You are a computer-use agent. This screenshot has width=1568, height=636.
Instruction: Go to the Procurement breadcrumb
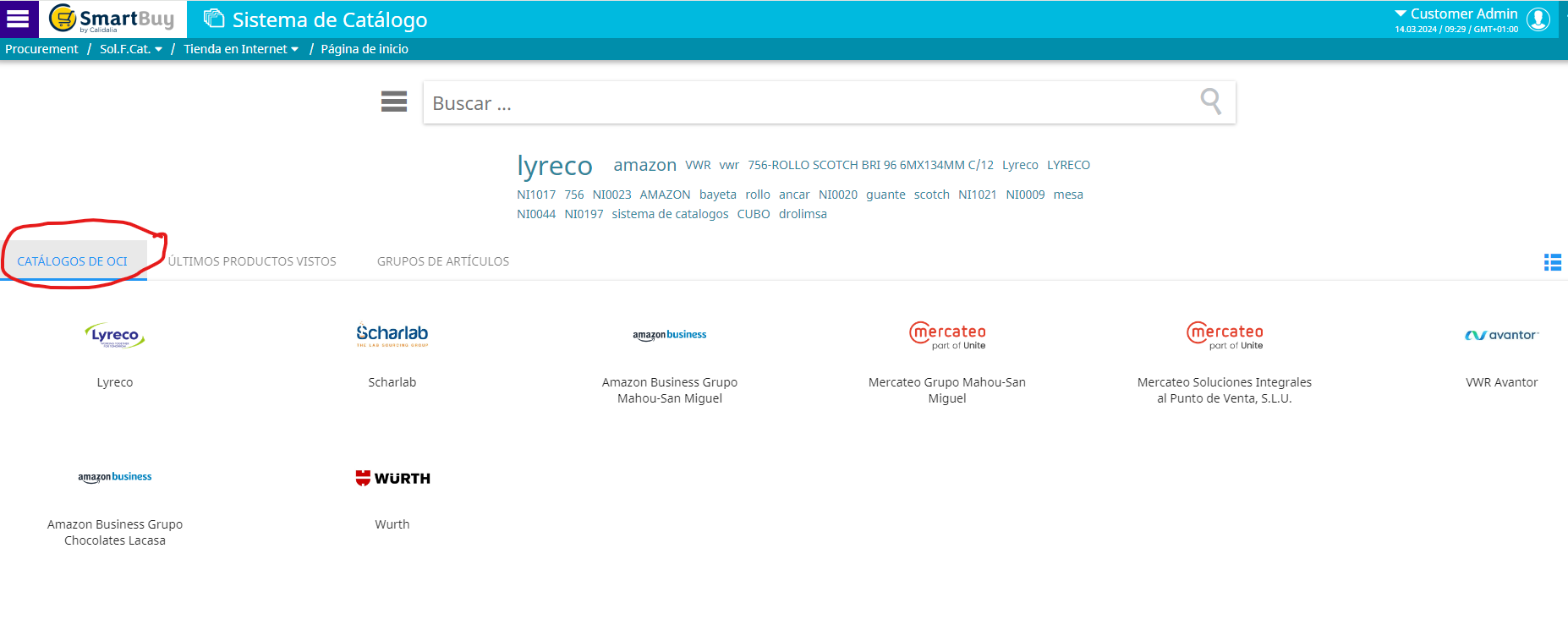41,49
